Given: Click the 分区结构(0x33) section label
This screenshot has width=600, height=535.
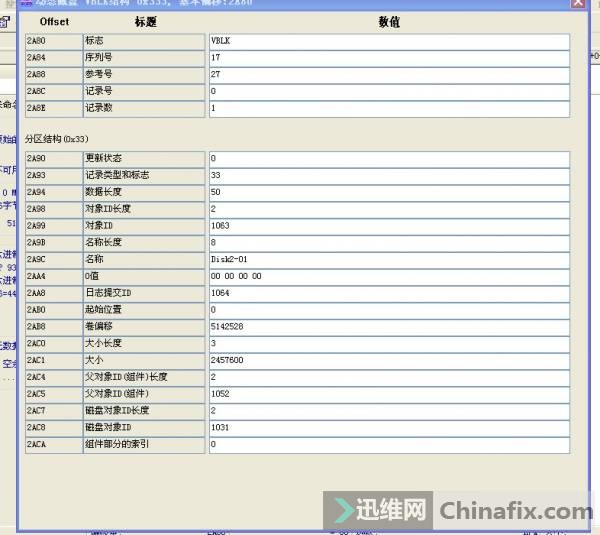Looking at the screenshot, I should click(57, 139).
